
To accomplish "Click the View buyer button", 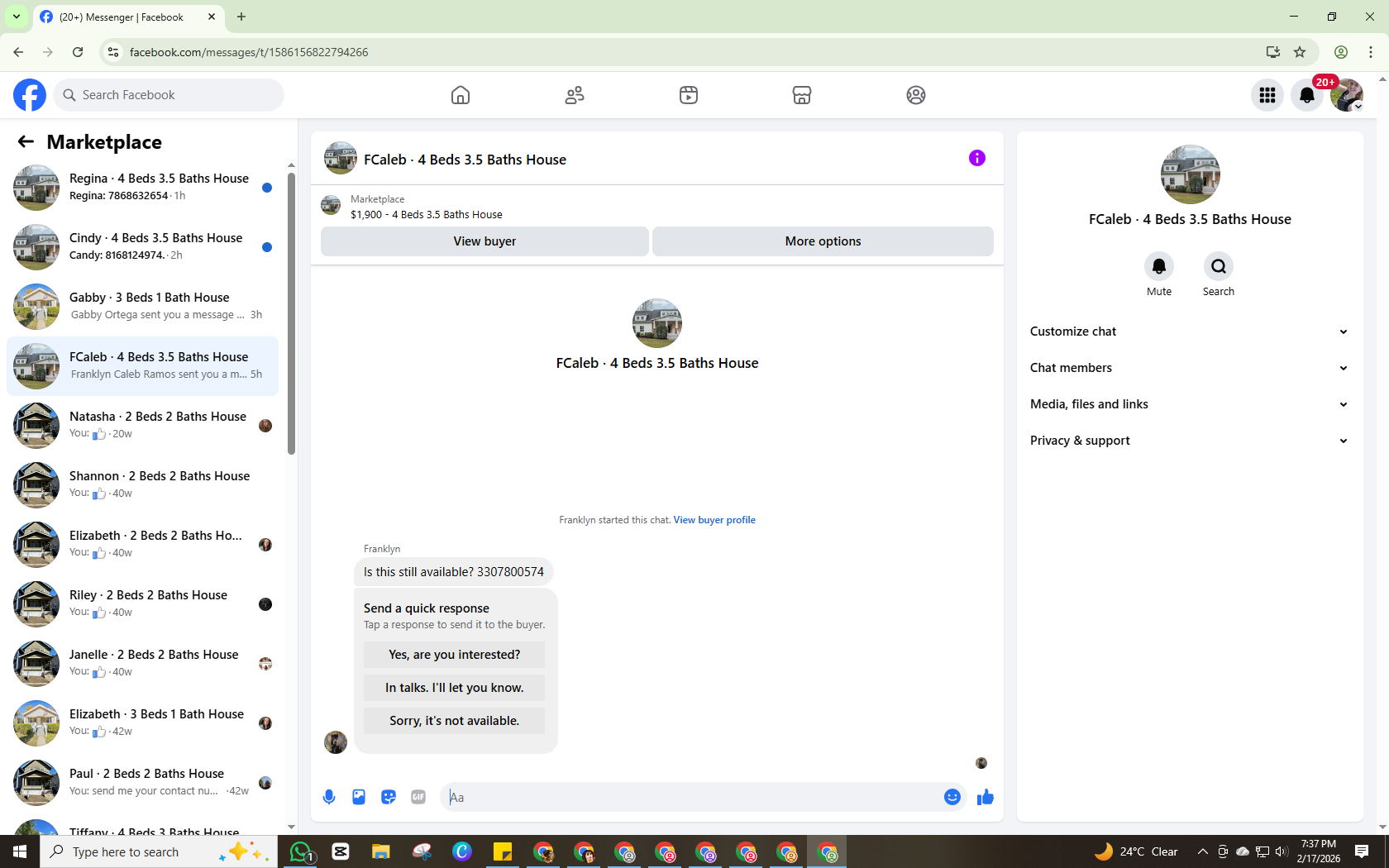I will (484, 241).
